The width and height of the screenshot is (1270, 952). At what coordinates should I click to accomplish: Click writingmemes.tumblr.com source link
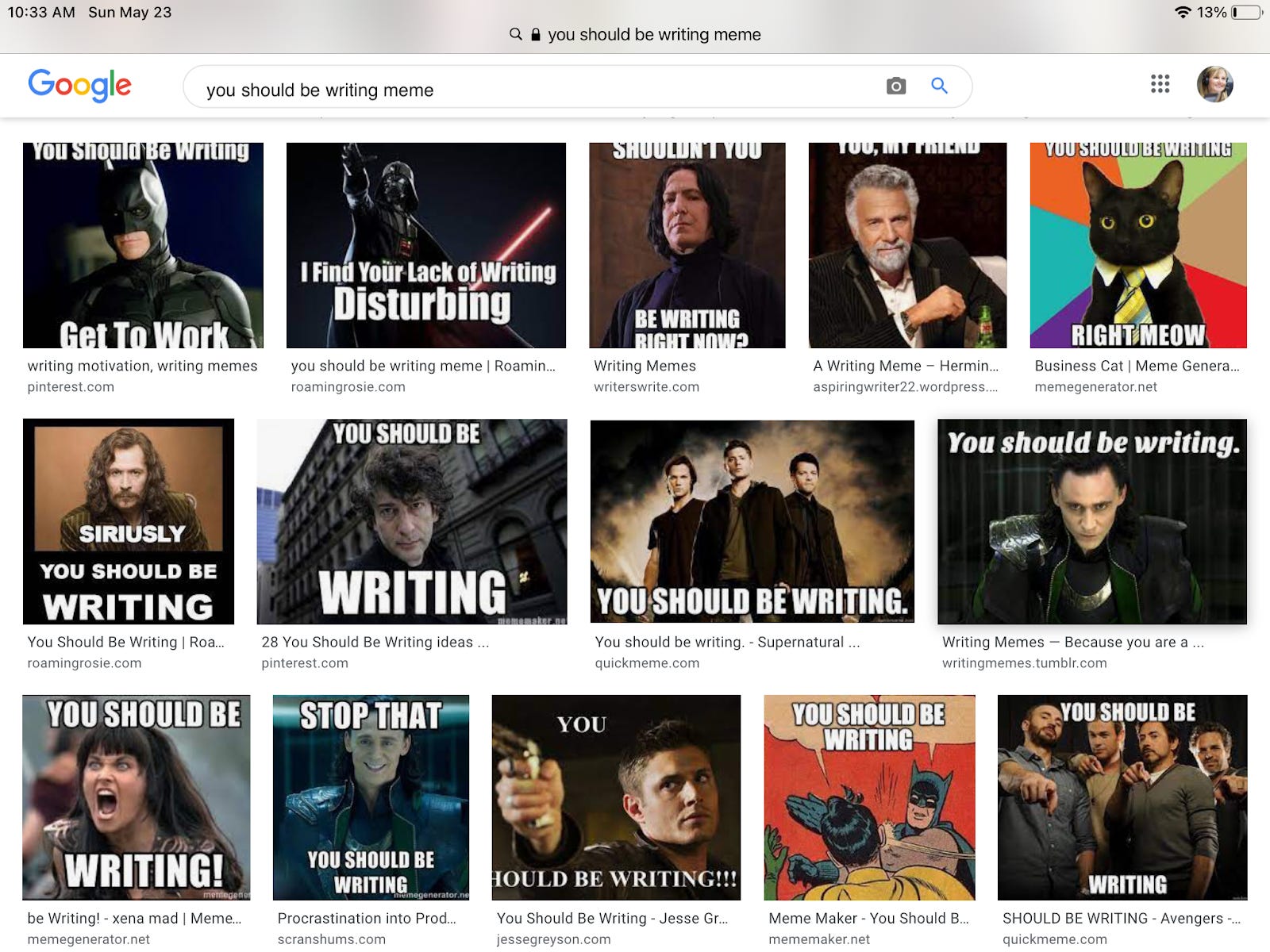1024,663
